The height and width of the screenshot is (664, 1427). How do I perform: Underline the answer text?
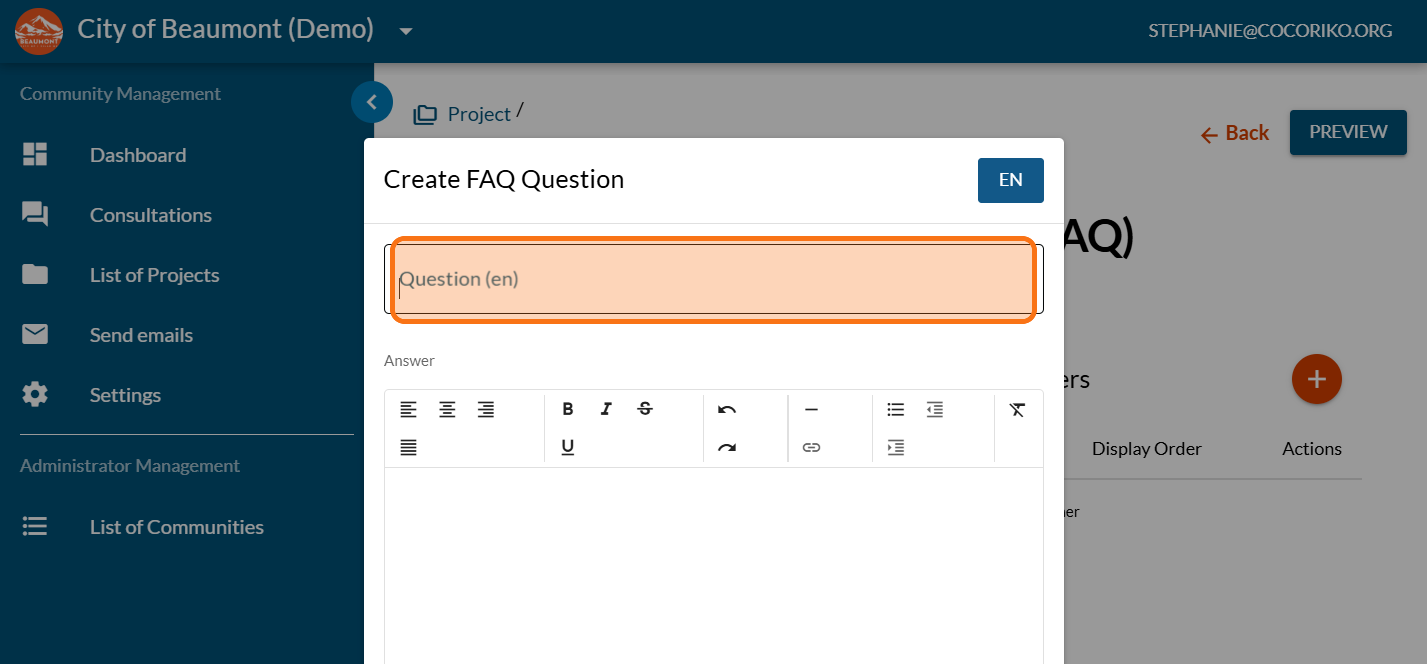(x=568, y=447)
